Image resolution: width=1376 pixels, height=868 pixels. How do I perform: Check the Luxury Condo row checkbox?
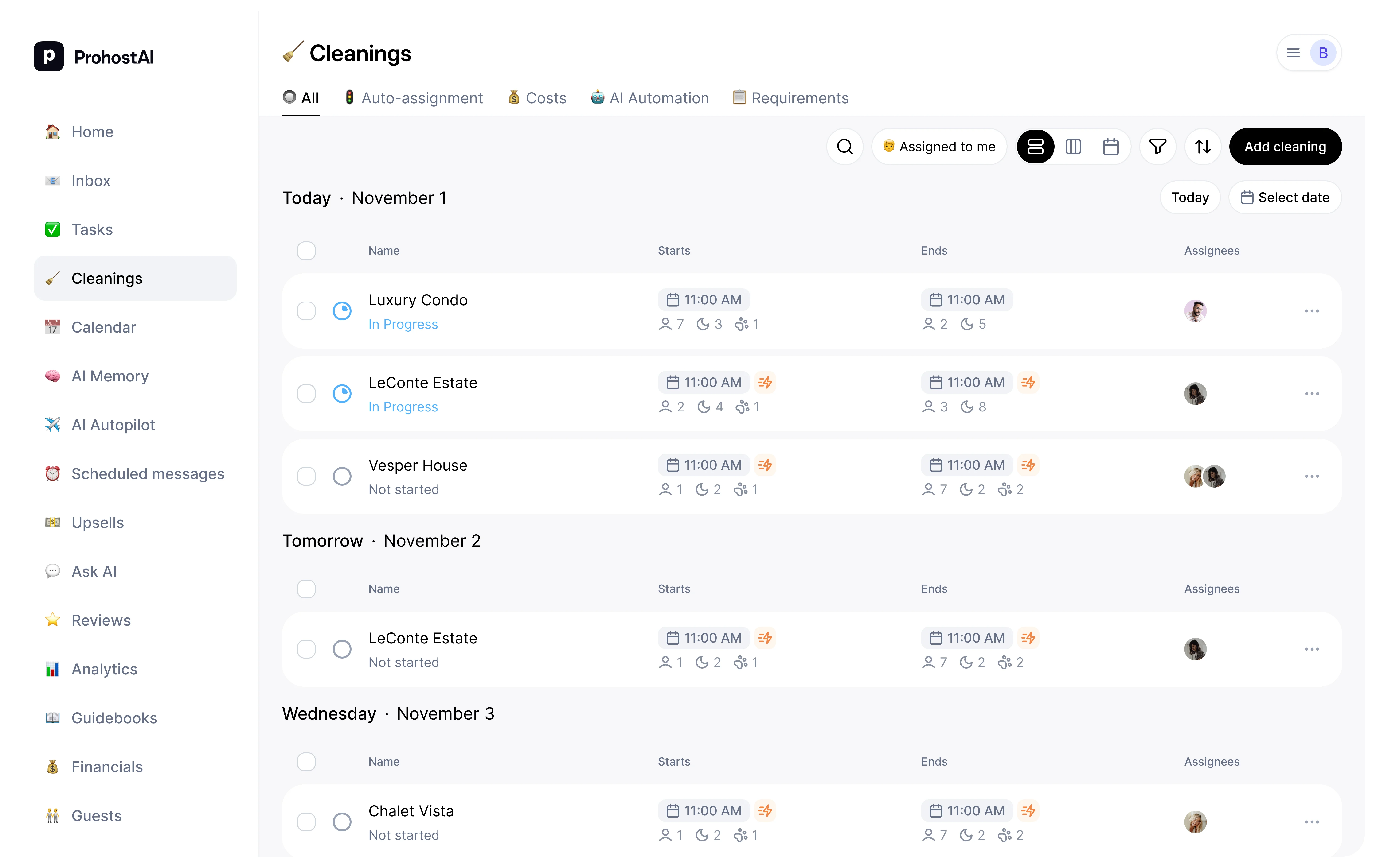[306, 311]
